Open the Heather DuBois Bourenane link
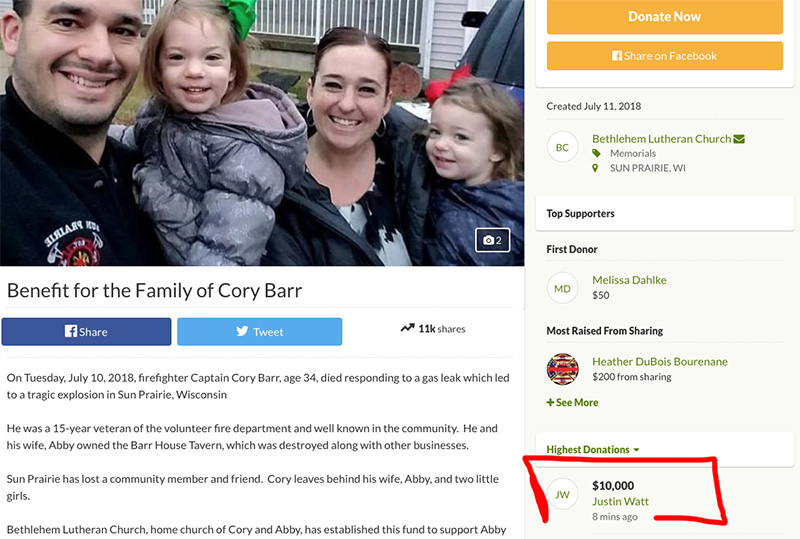Viewport: 800px width, 539px height. point(660,362)
